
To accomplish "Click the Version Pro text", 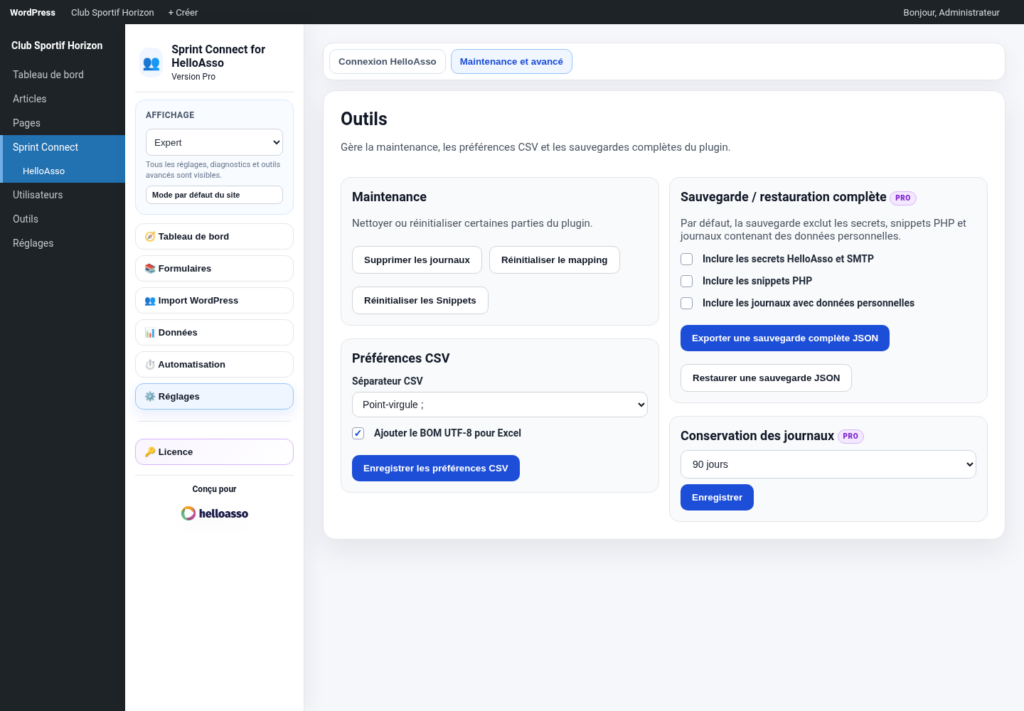I will (x=193, y=76).
